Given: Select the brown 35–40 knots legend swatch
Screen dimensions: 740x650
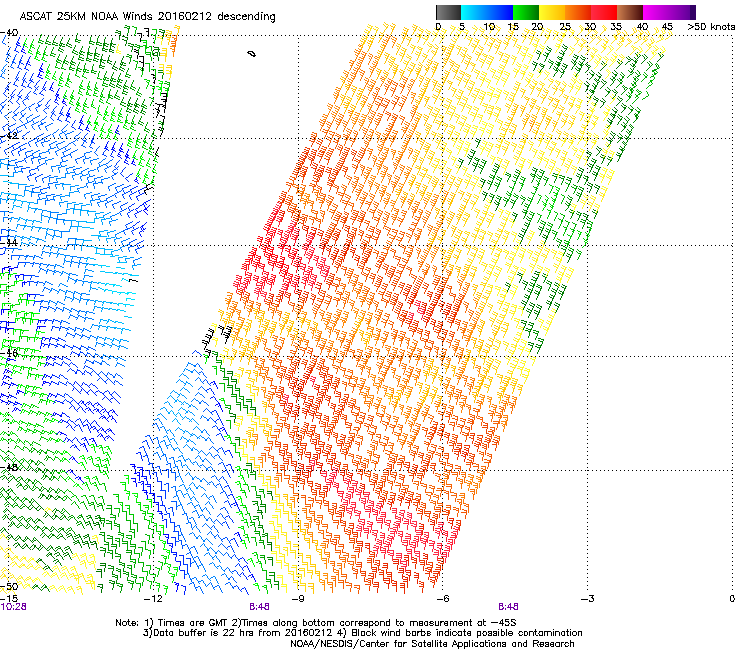Looking at the screenshot, I should point(630,12).
